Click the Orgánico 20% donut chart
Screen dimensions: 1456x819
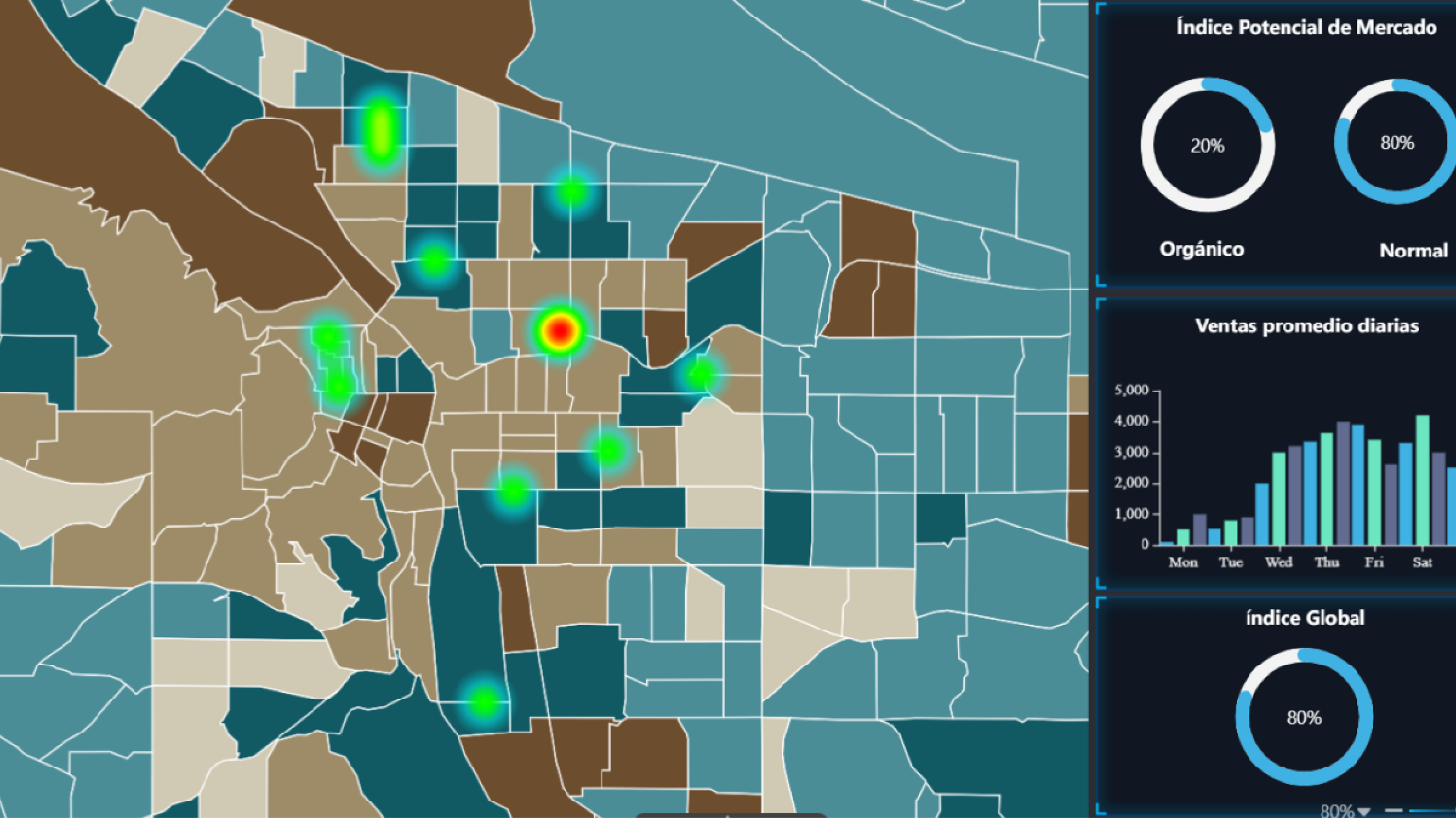(x=1207, y=146)
